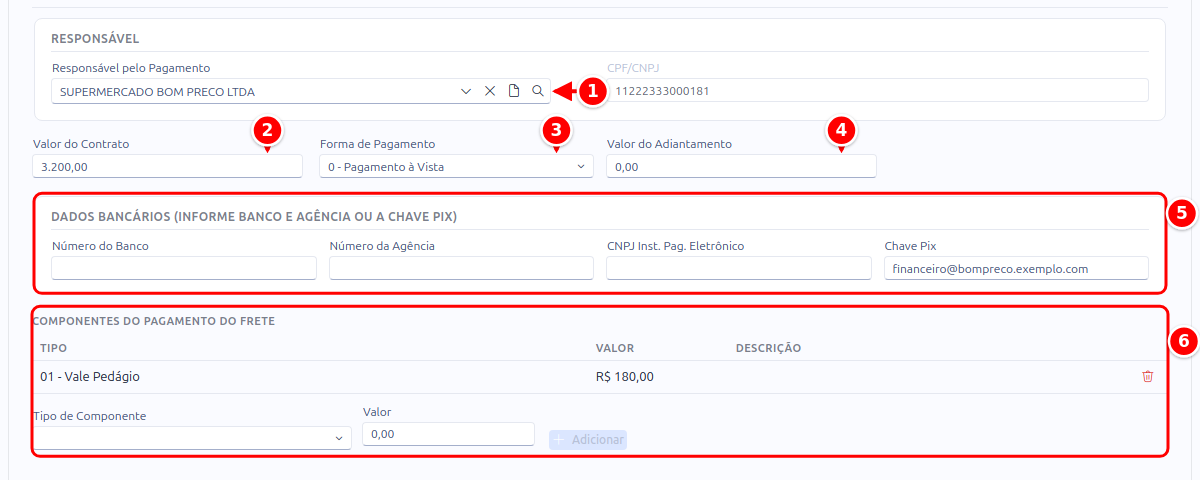
Task: Click the SUPERMERCADO BOM PRECO LTDA text
Action: point(157,92)
